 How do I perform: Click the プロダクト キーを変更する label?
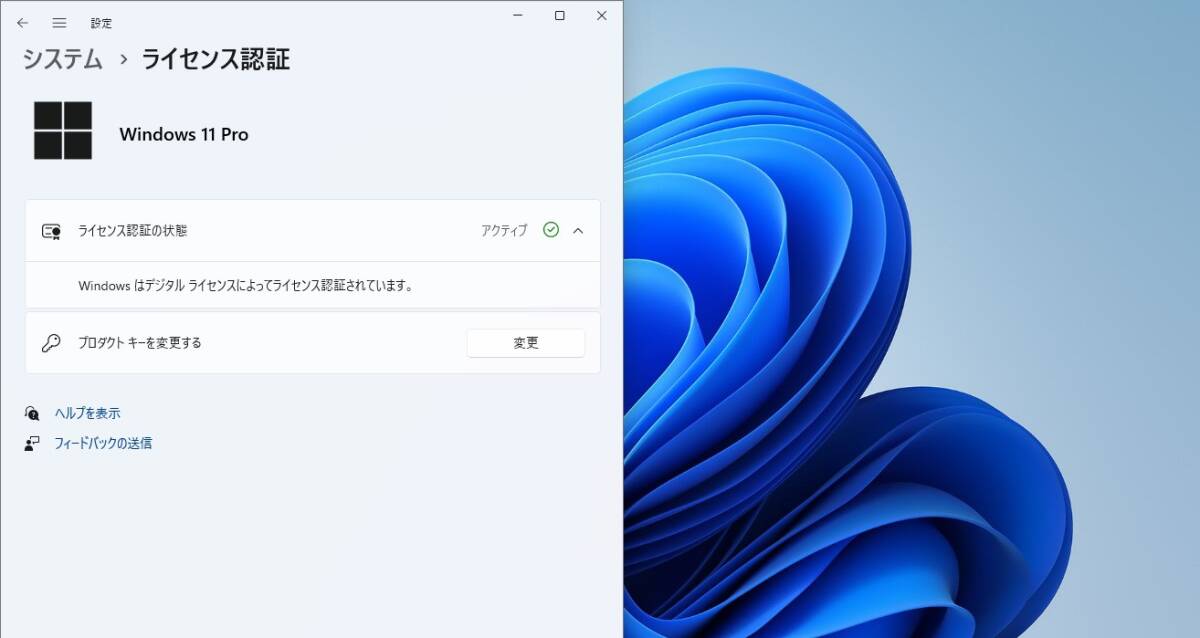[x=140, y=343]
